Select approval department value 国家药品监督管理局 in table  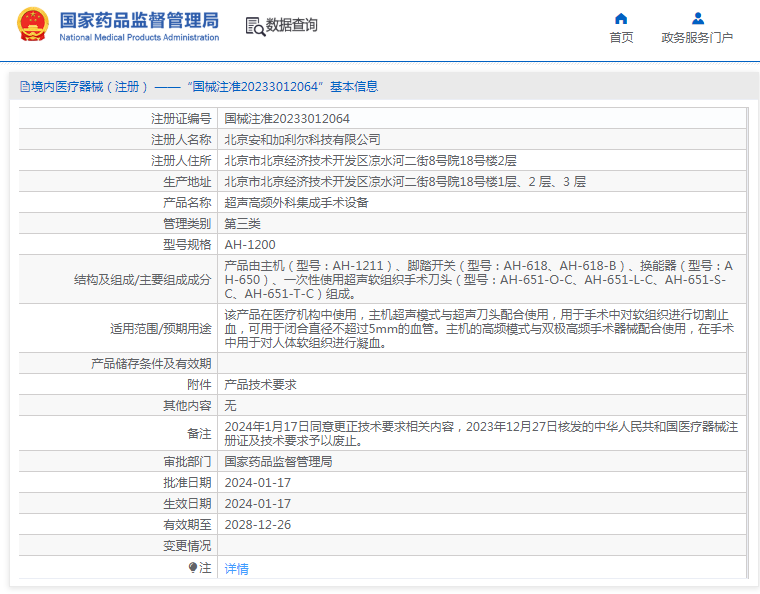tap(278, 462)
